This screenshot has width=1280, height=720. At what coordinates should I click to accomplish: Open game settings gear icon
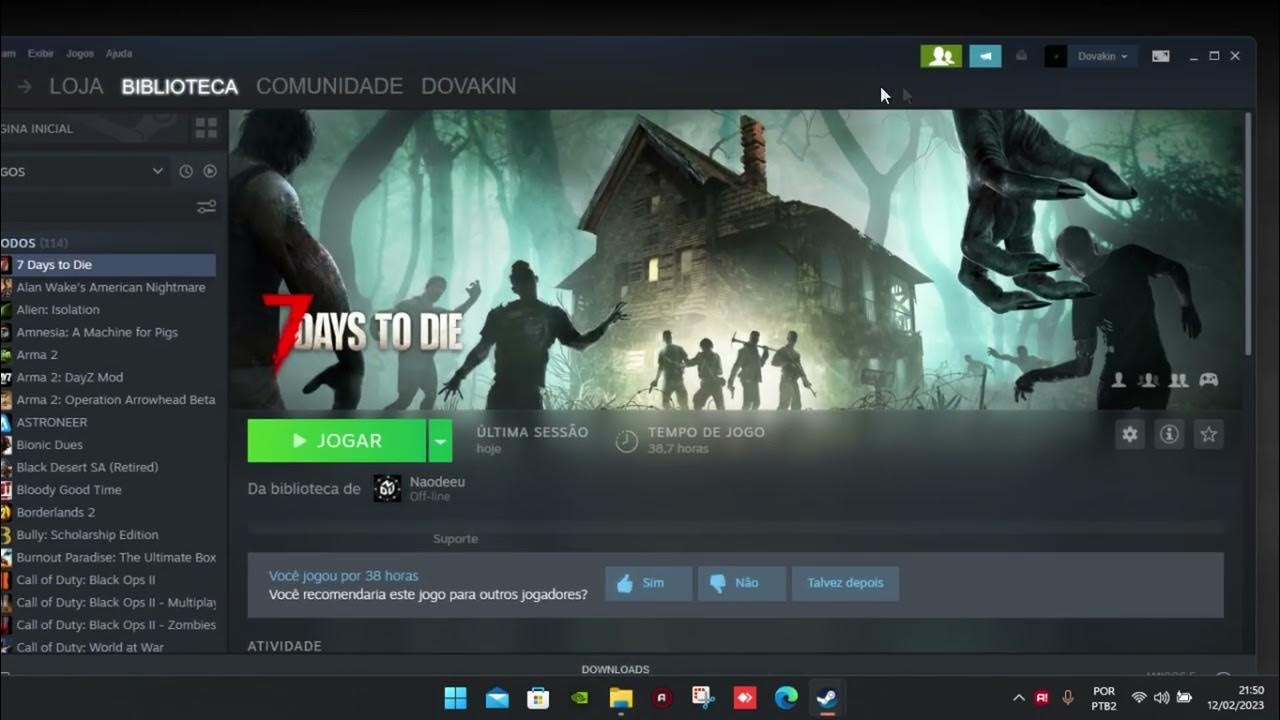pyautogui.click(x=1130, y=434)
